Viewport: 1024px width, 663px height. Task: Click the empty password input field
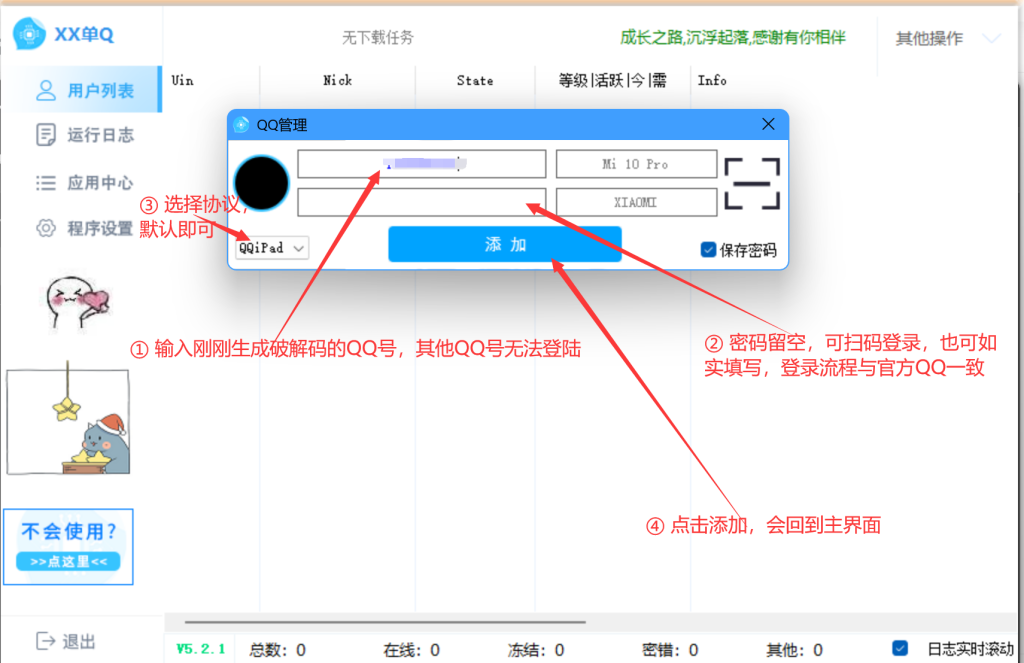pyautogui.click(x=421, y=202)
